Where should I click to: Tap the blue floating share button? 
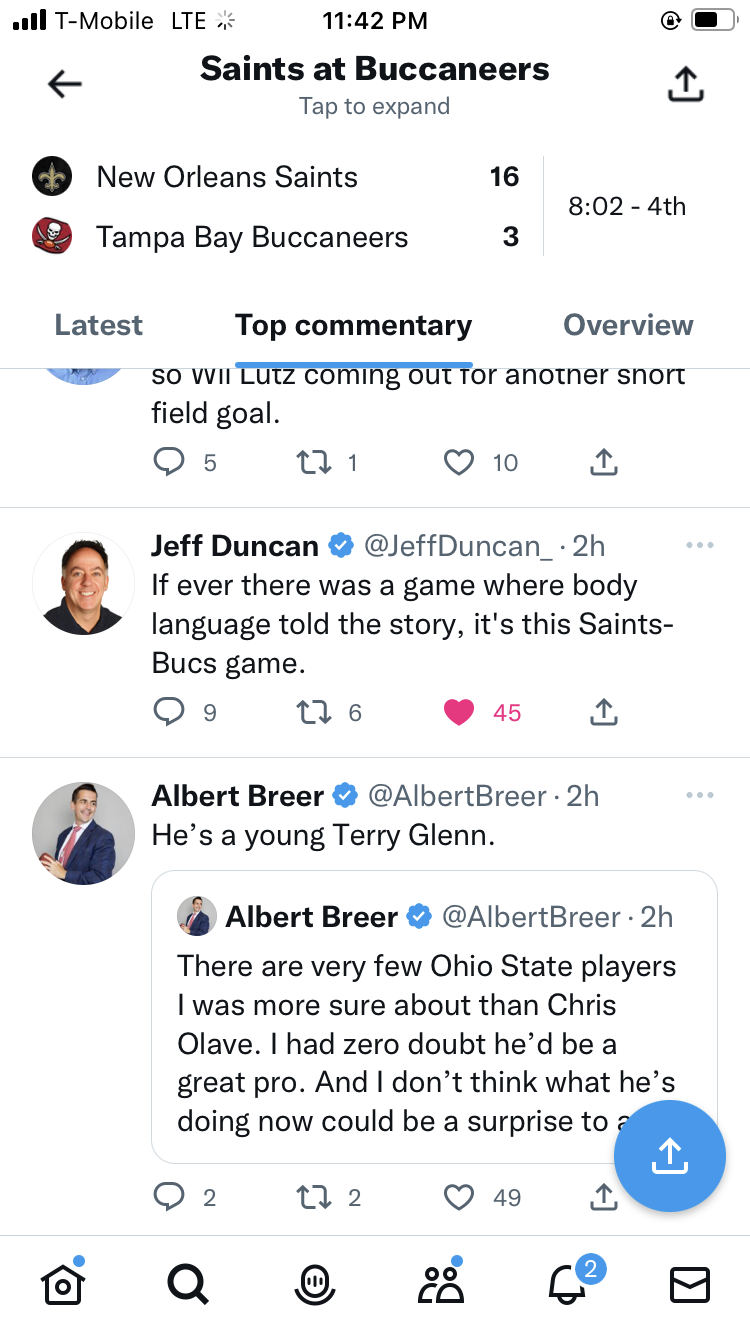pos(669,1156)
